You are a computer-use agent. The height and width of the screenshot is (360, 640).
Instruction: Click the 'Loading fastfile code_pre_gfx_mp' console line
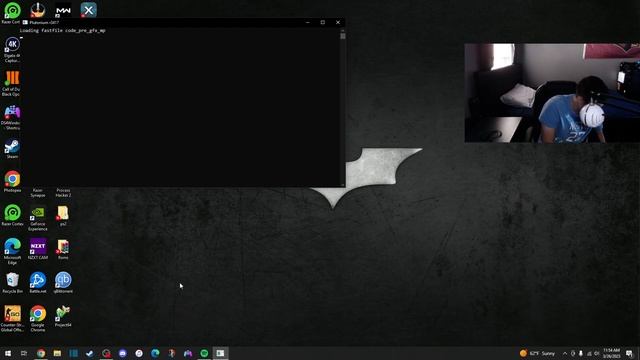pyautogui.click(x=62, y=31)
